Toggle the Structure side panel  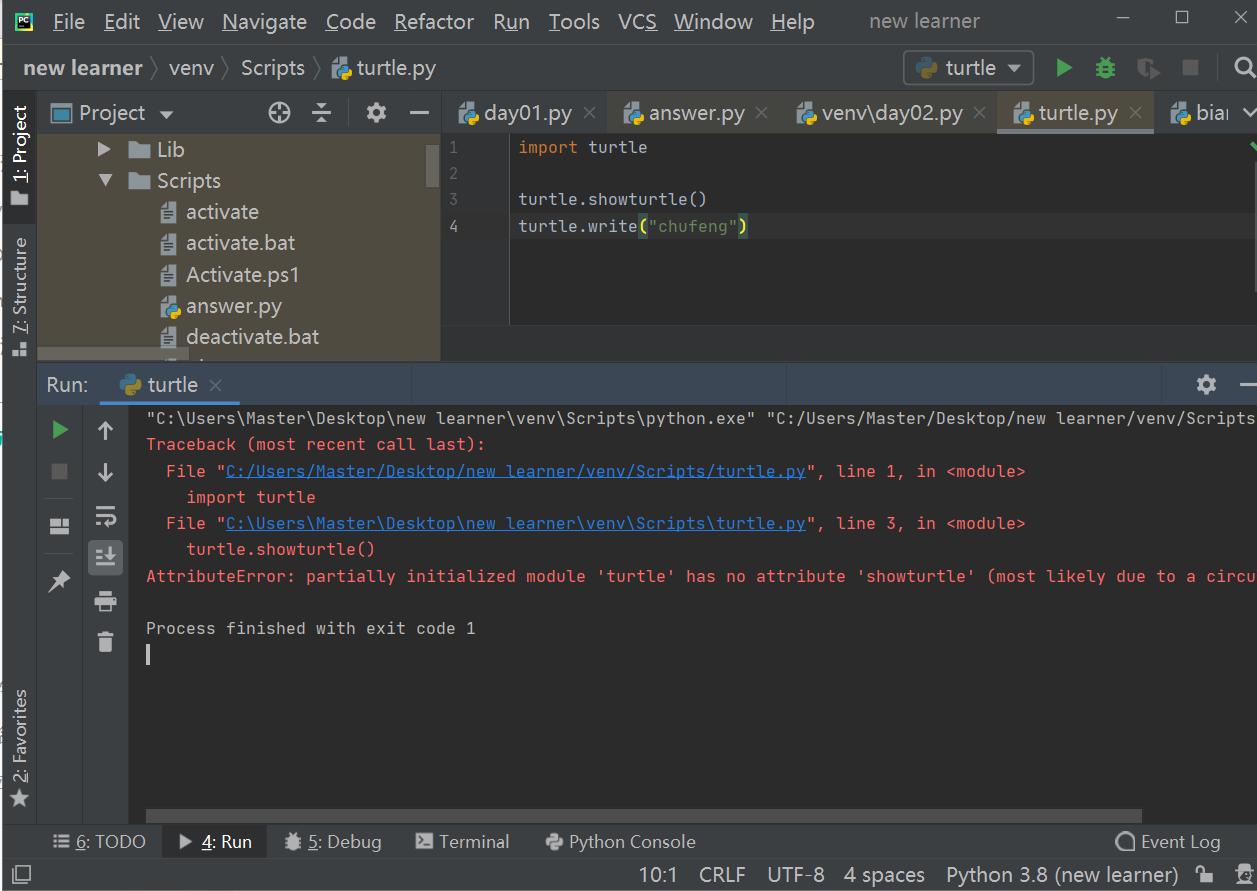20,296
